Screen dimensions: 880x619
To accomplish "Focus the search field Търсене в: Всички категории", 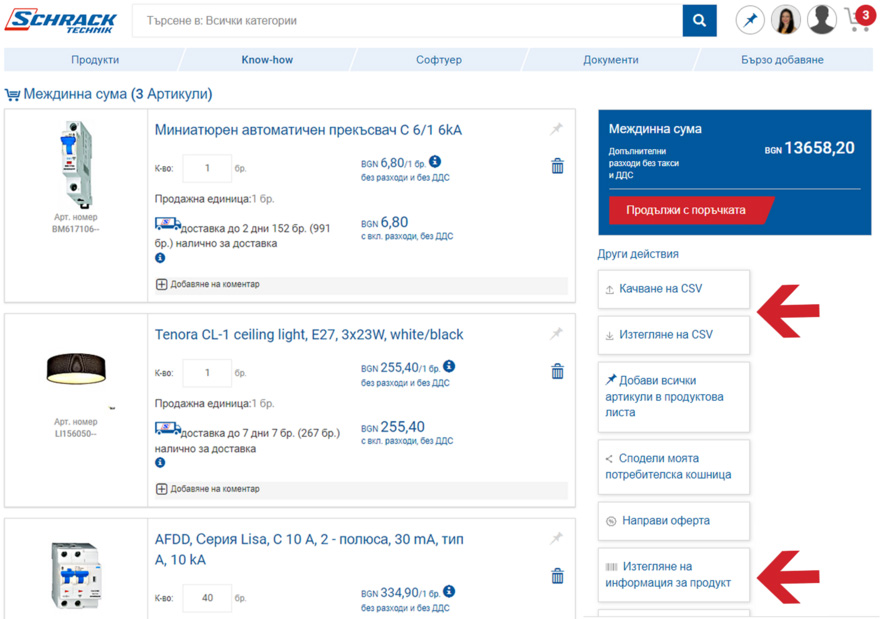I will pos(407,21).
